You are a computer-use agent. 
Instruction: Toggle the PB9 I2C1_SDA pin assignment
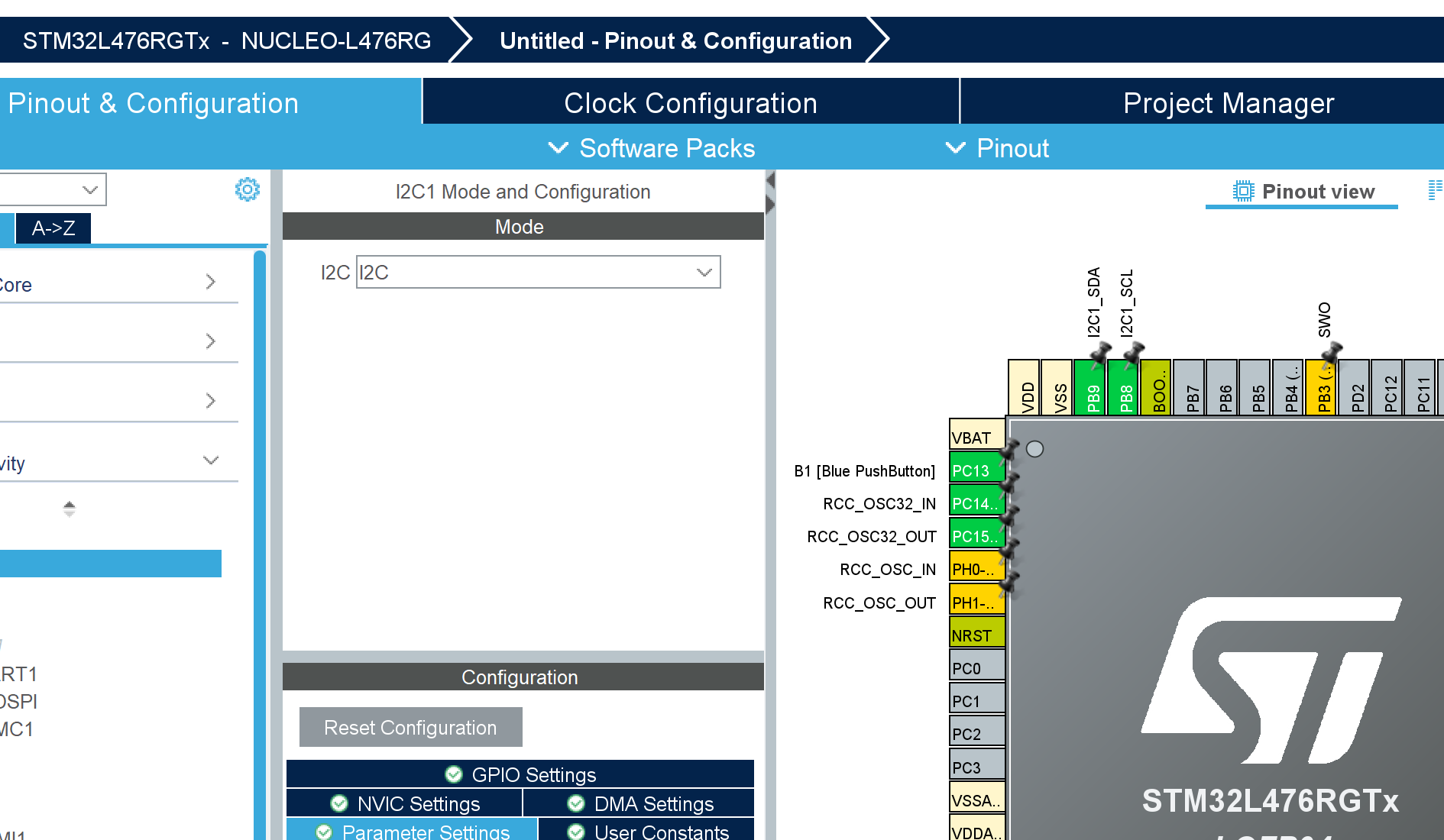[1091, 388]
